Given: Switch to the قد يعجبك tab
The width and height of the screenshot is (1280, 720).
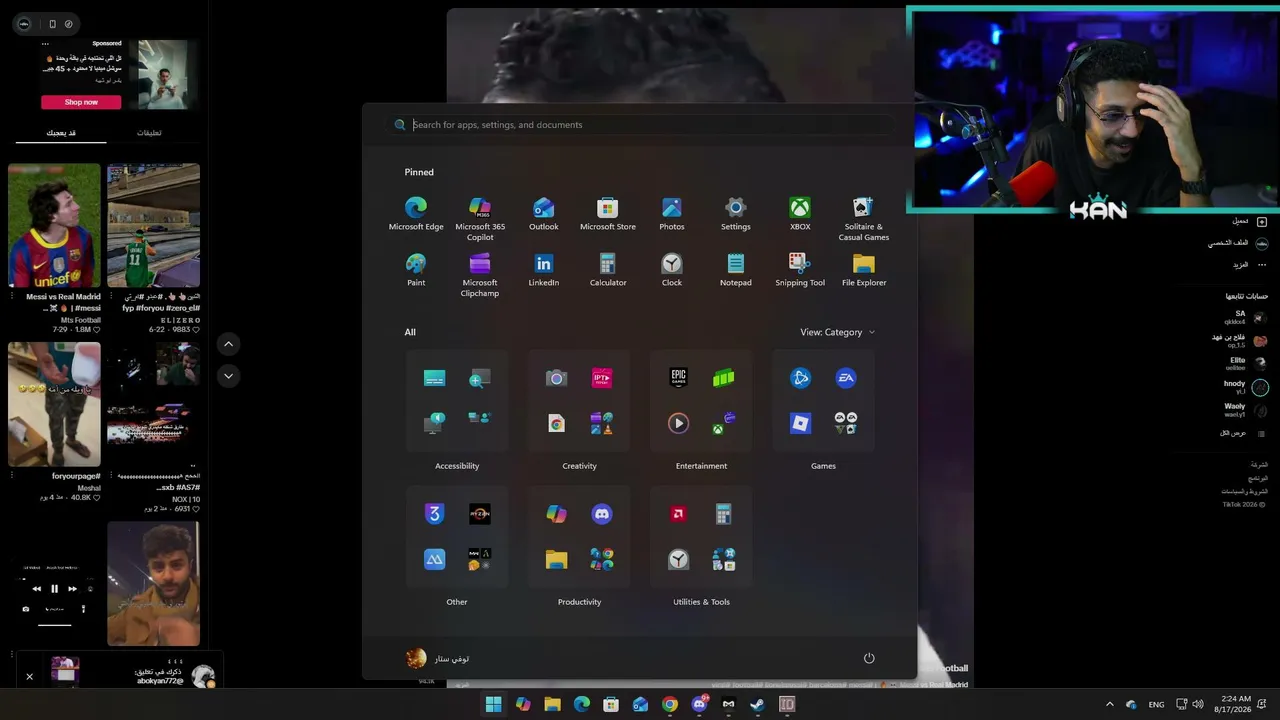Looking at the screenshot, I should click(61, 133).
